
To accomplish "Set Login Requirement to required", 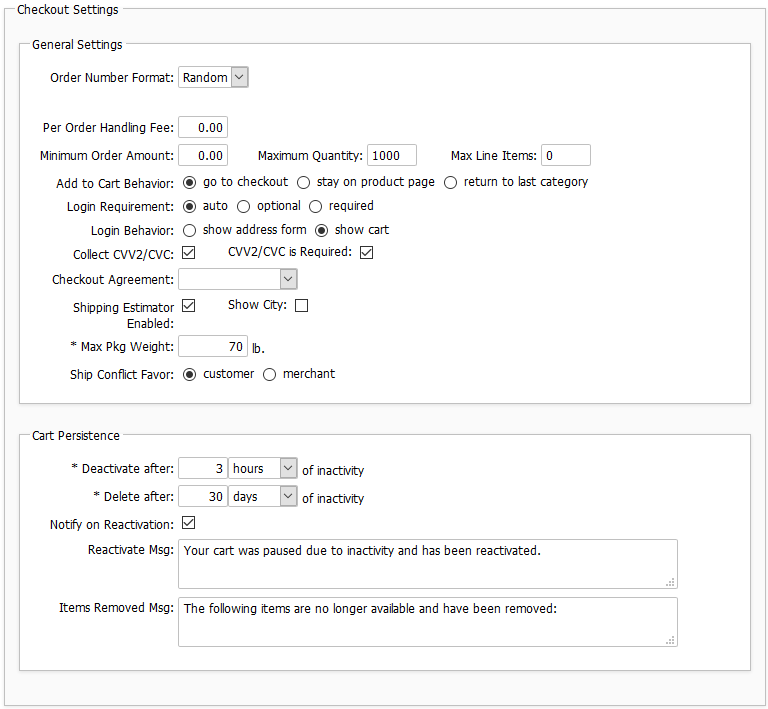I will (x=315, y=206).
